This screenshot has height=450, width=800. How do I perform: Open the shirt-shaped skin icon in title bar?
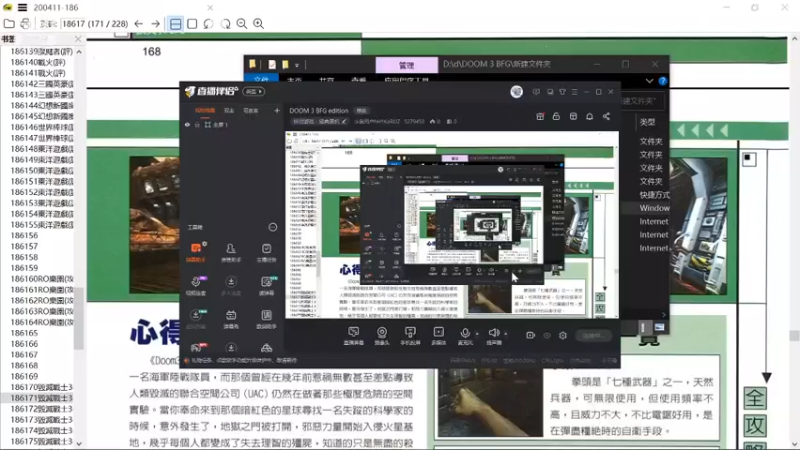pyautogui.click(x=562, y=92)
